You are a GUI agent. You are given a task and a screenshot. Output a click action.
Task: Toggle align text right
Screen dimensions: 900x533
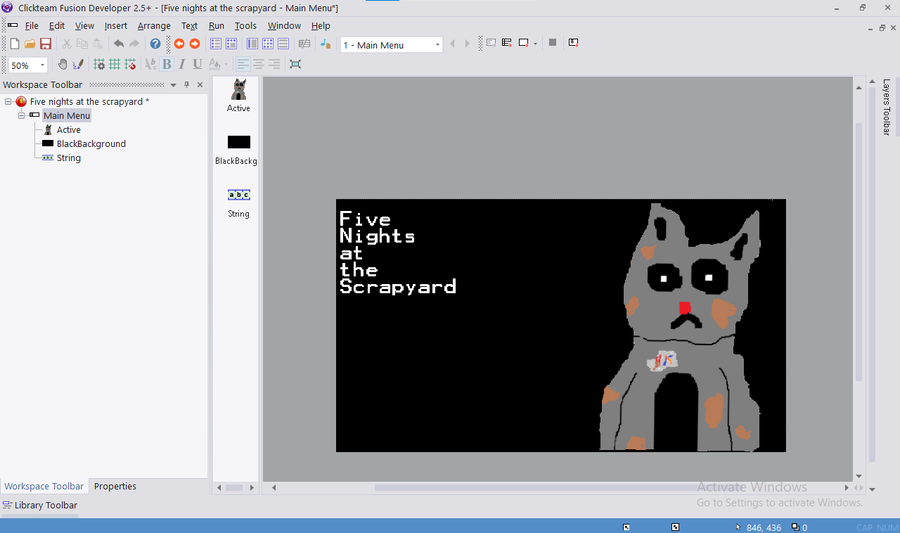274,64
